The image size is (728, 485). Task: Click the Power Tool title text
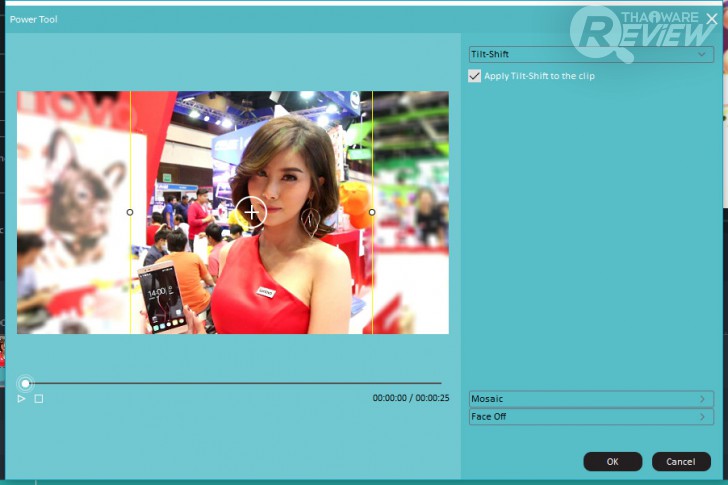pyautogui.click(x=33, y=19)
